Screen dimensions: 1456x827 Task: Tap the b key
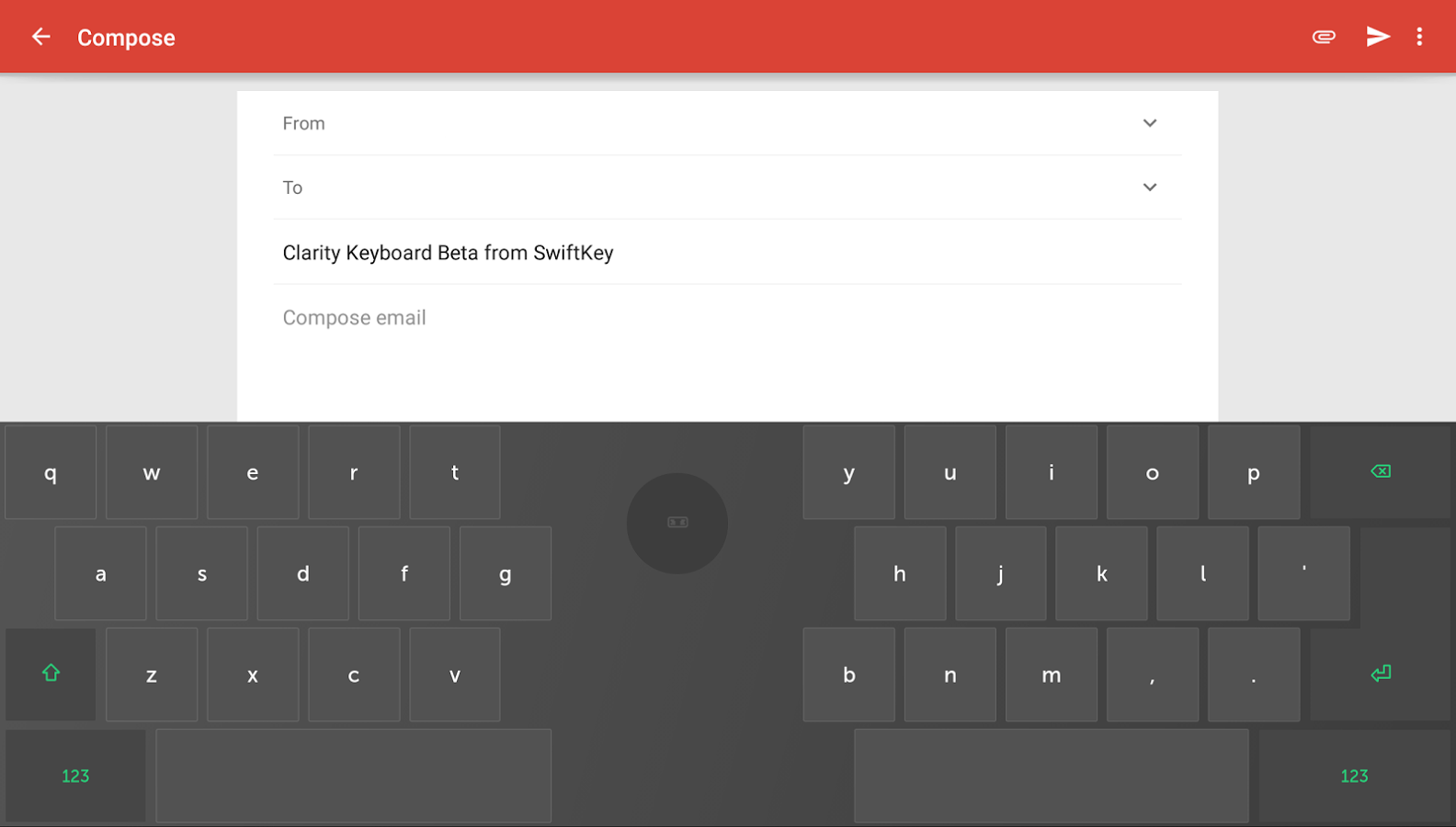pos(849,674)
